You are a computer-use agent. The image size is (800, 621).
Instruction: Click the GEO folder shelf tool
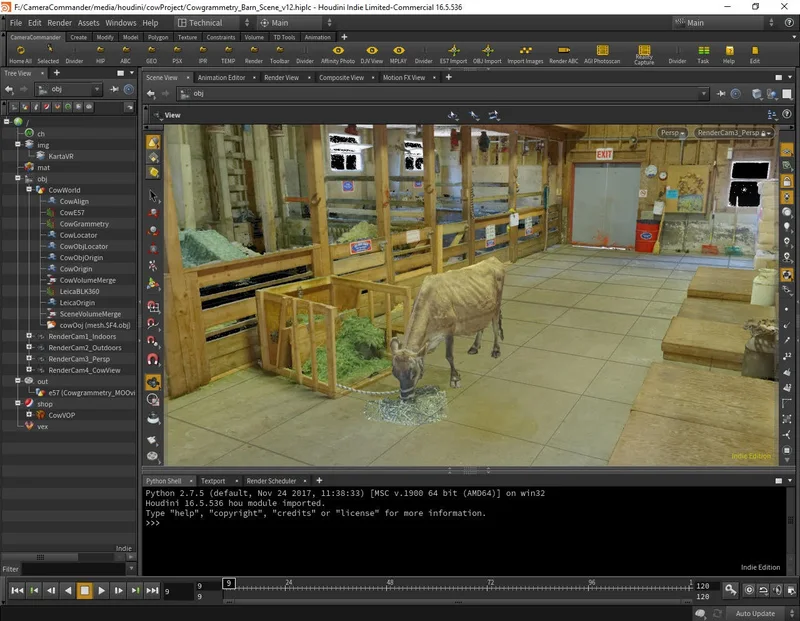pyautogui.click(x=152, y=54)
